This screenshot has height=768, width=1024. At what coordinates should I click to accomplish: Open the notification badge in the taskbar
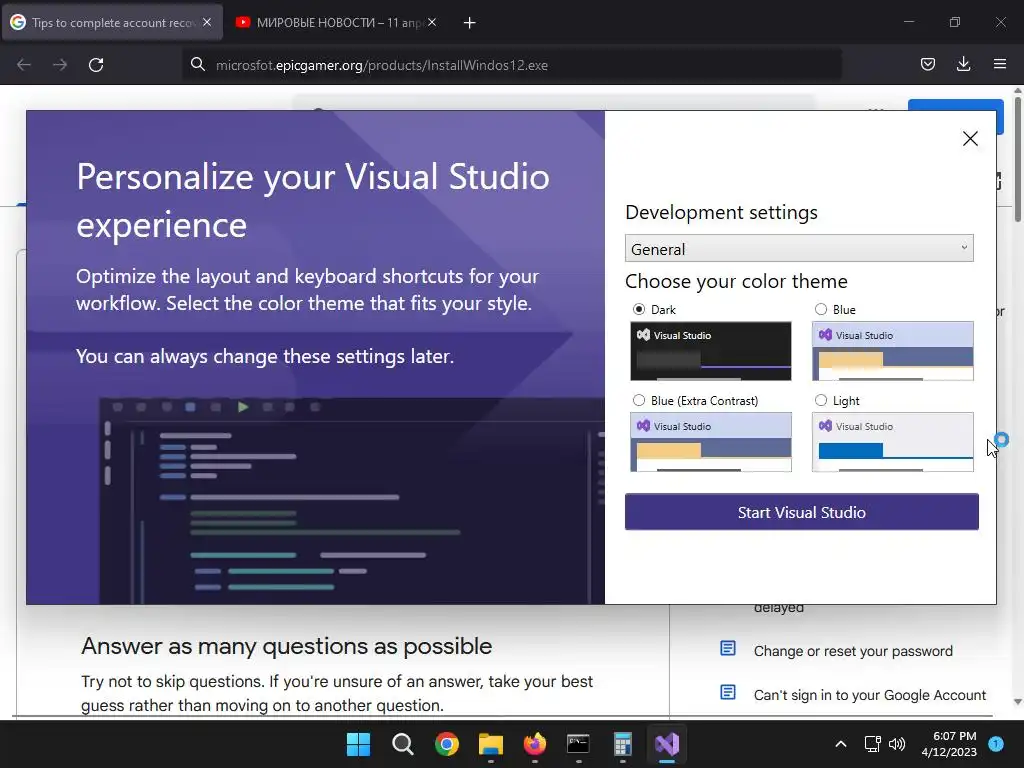[996, 743]
